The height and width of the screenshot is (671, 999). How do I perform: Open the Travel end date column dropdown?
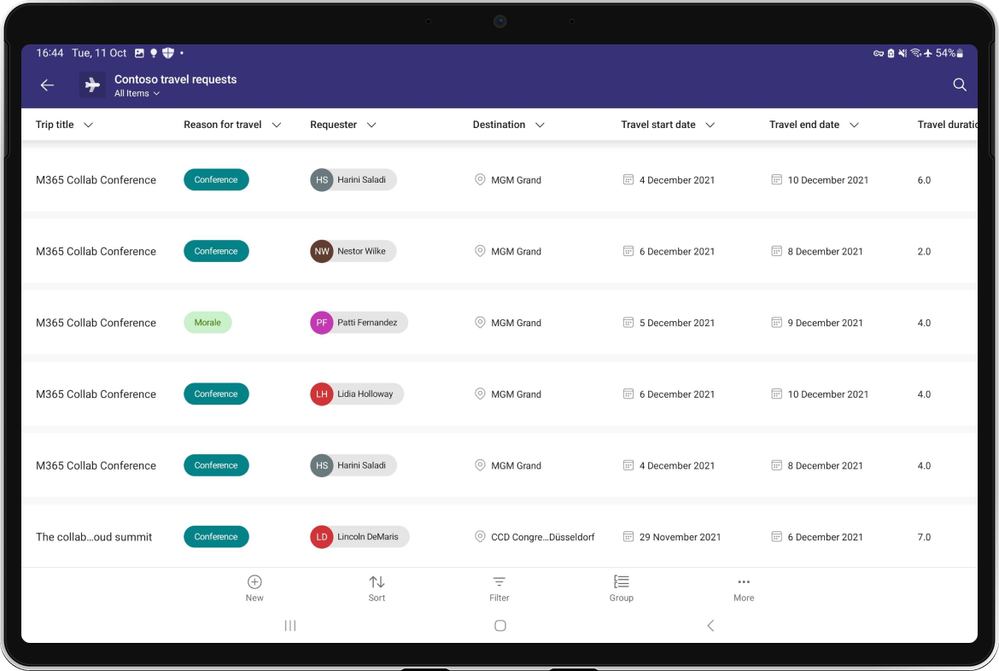click(854, 125)
